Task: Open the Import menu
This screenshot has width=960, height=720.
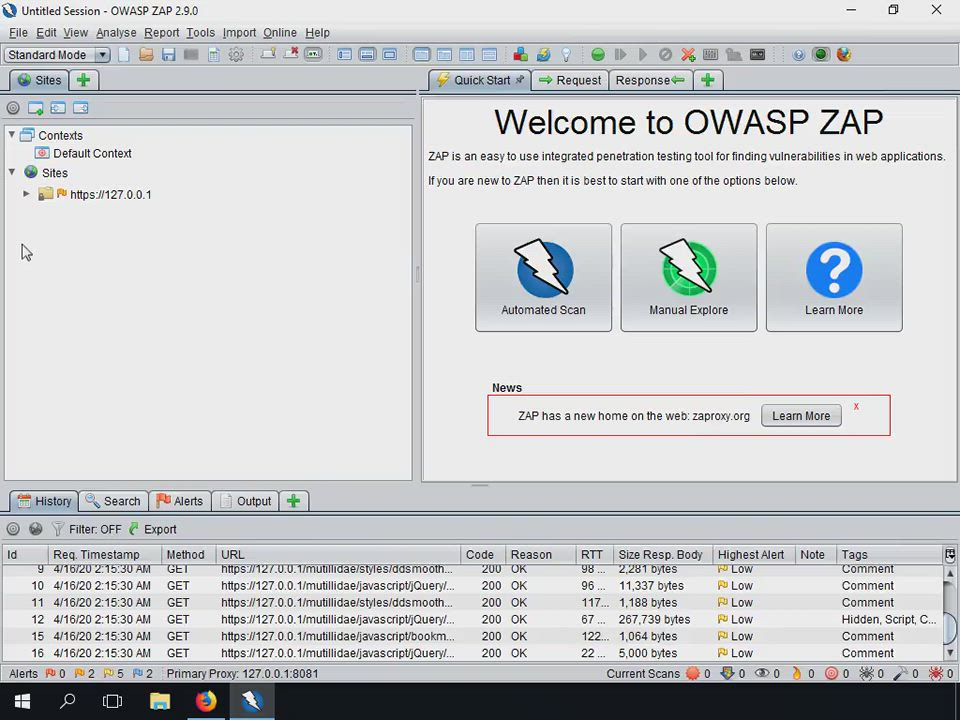Action: [x=239, y=33]
